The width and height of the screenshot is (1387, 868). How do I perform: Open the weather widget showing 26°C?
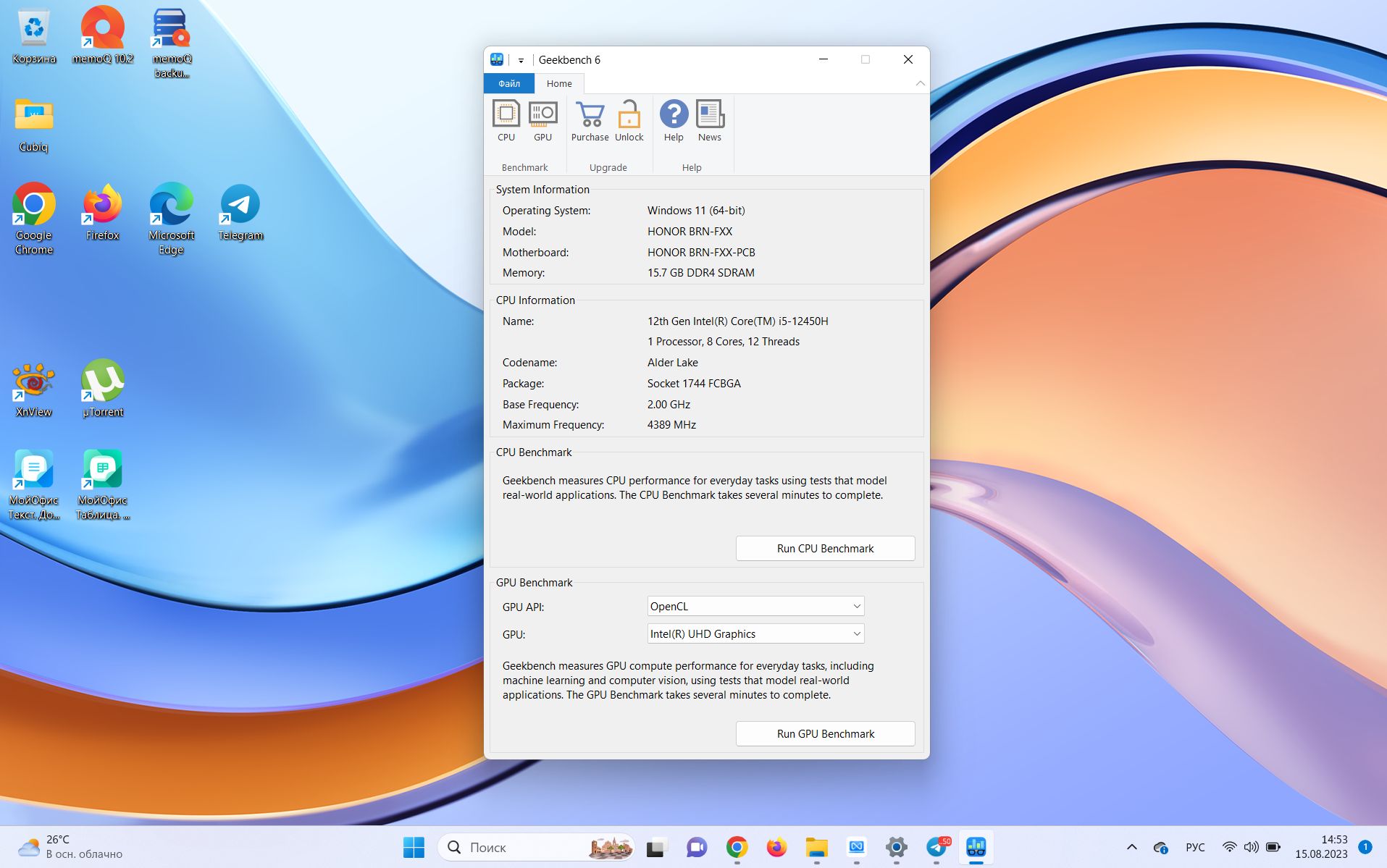[x=71, y=847]
